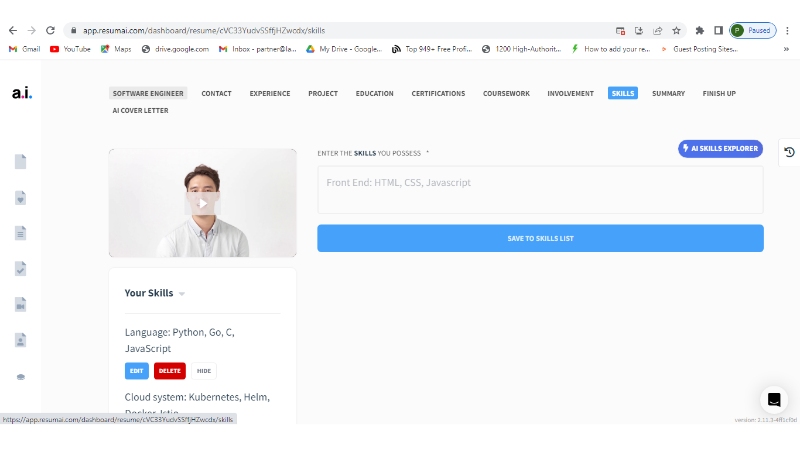This screenshot has height=449, width=800.
Task: Open the Chrome three-dot menu
Action: point(787,30)
